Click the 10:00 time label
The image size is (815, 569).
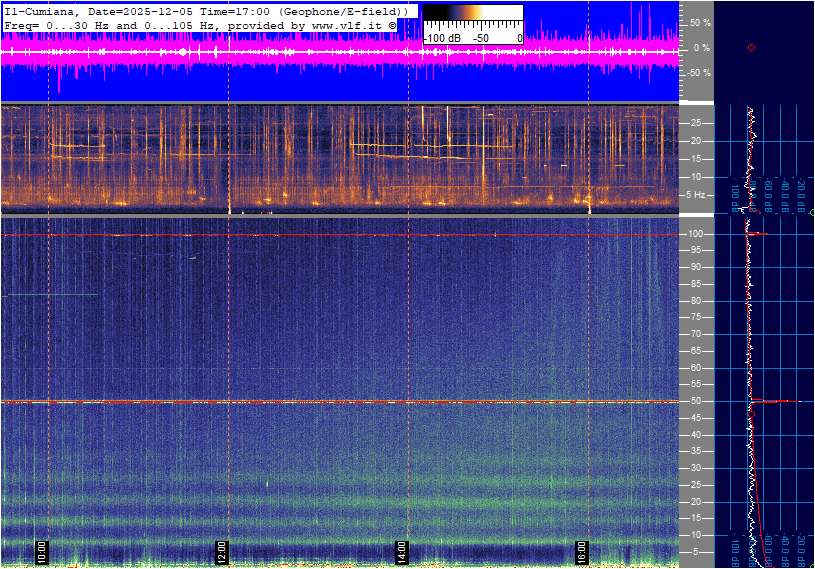41,551
